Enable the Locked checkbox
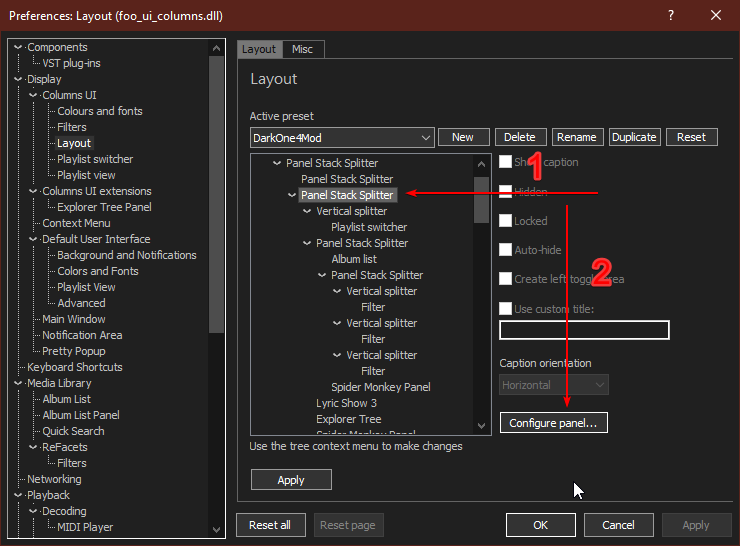The width and height of the screenshot is (740, 546). pyautogui.click(x=506, y=221)
